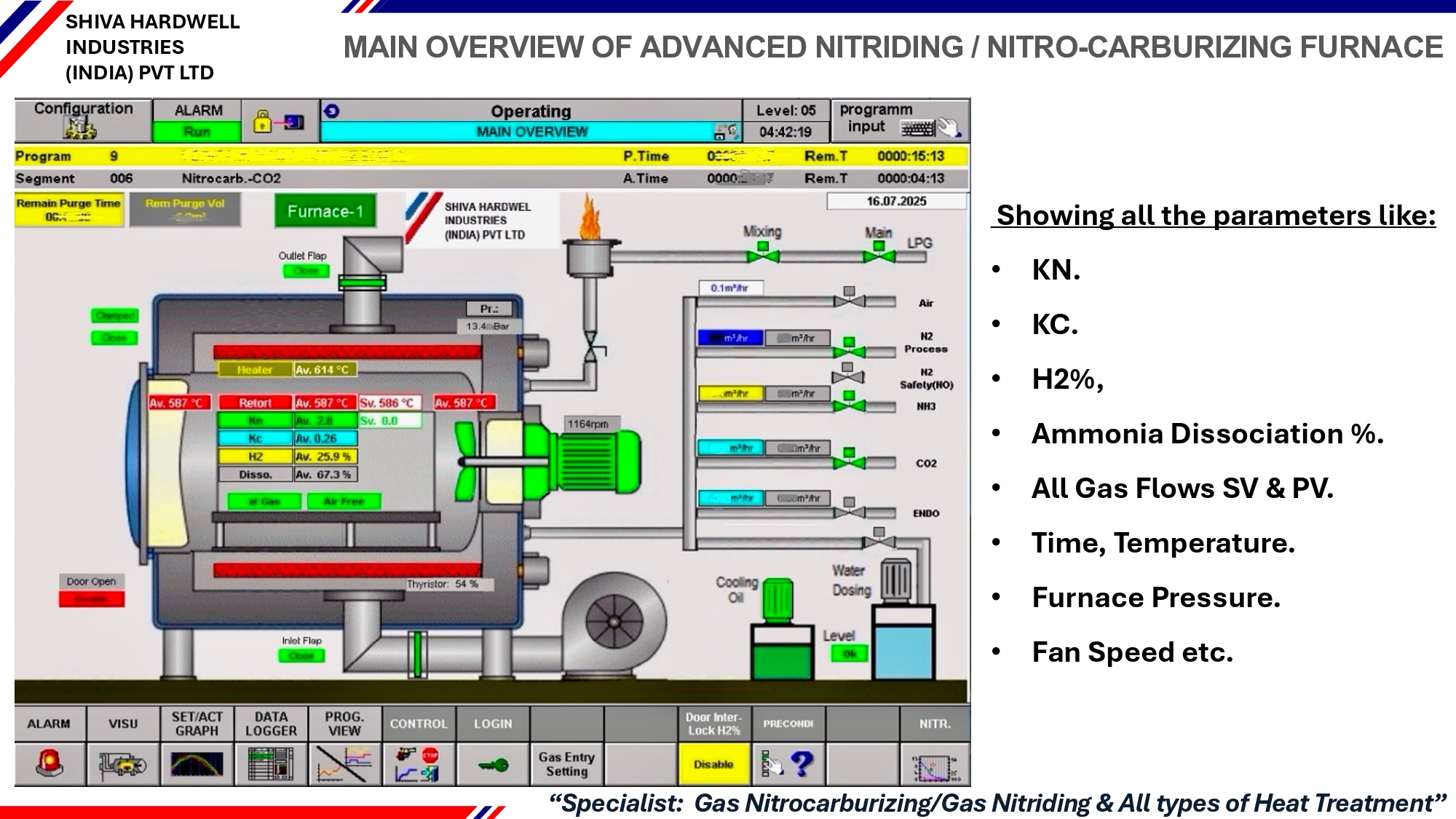Toggle the Door Interlock H2% Disable button
Viewport: 1456px width, 819px height.
coord(713,764)
